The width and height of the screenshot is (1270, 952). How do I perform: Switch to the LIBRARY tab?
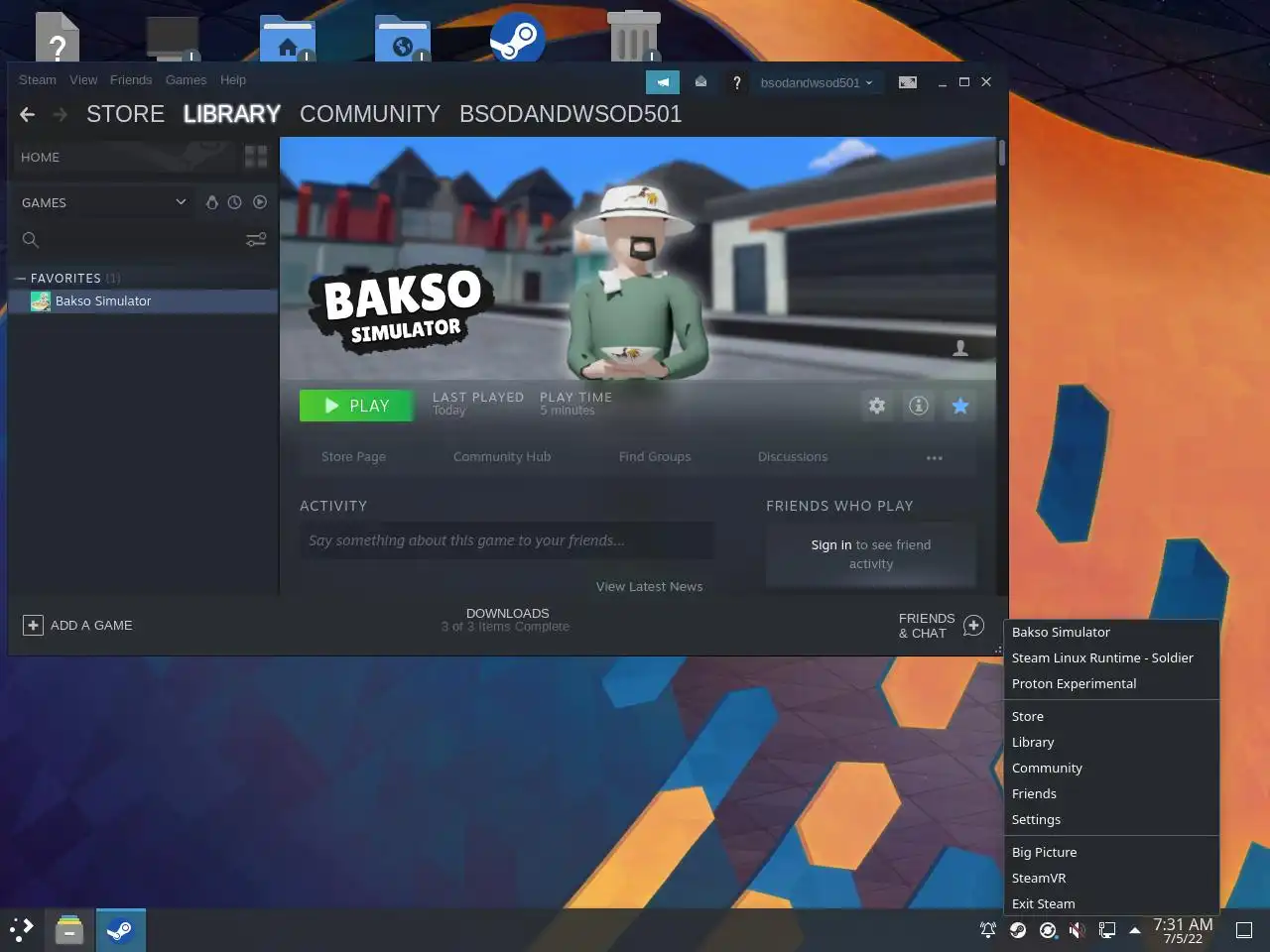click(232, 114)
